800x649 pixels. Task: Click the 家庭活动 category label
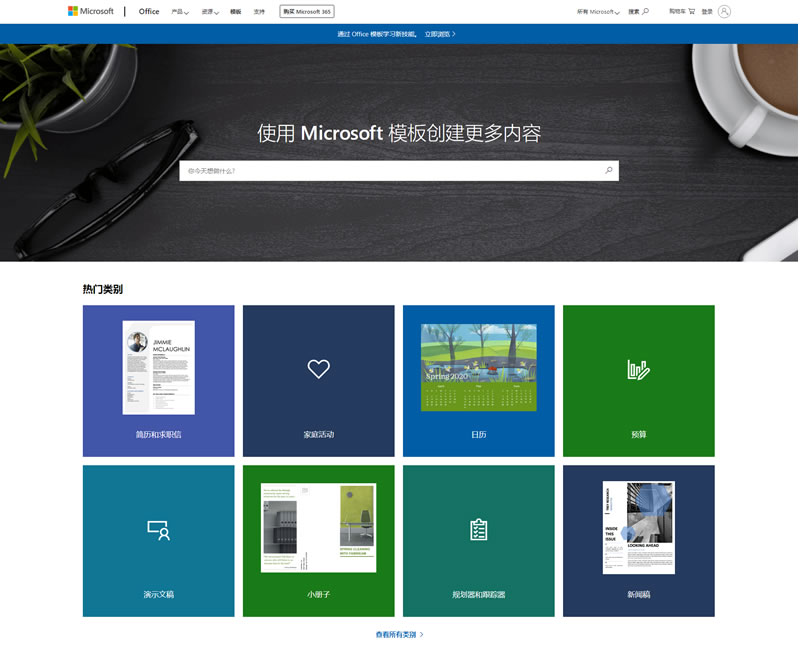pyautogui.click(x=319, y=435)
